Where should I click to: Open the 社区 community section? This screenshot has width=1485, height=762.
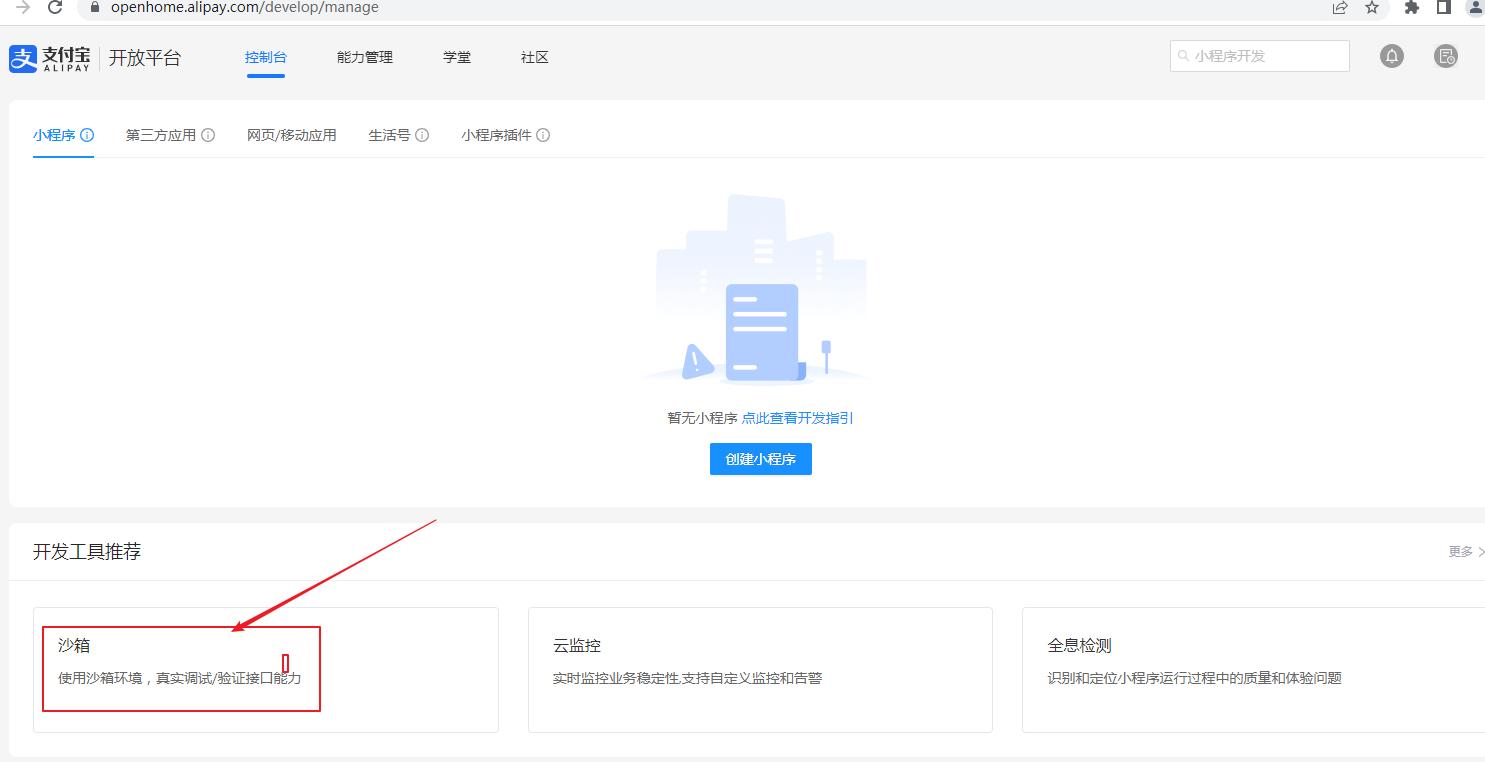point(534,57)
